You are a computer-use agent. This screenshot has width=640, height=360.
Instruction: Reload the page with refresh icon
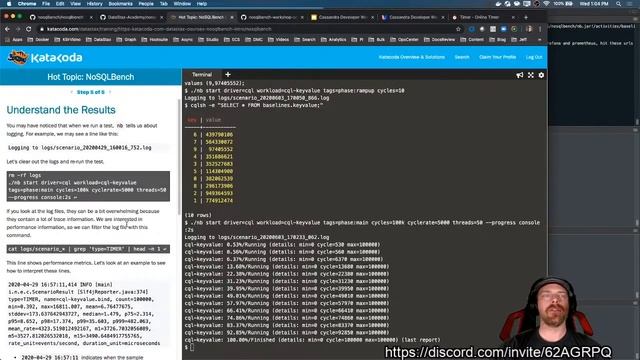(x=29, y=29)
